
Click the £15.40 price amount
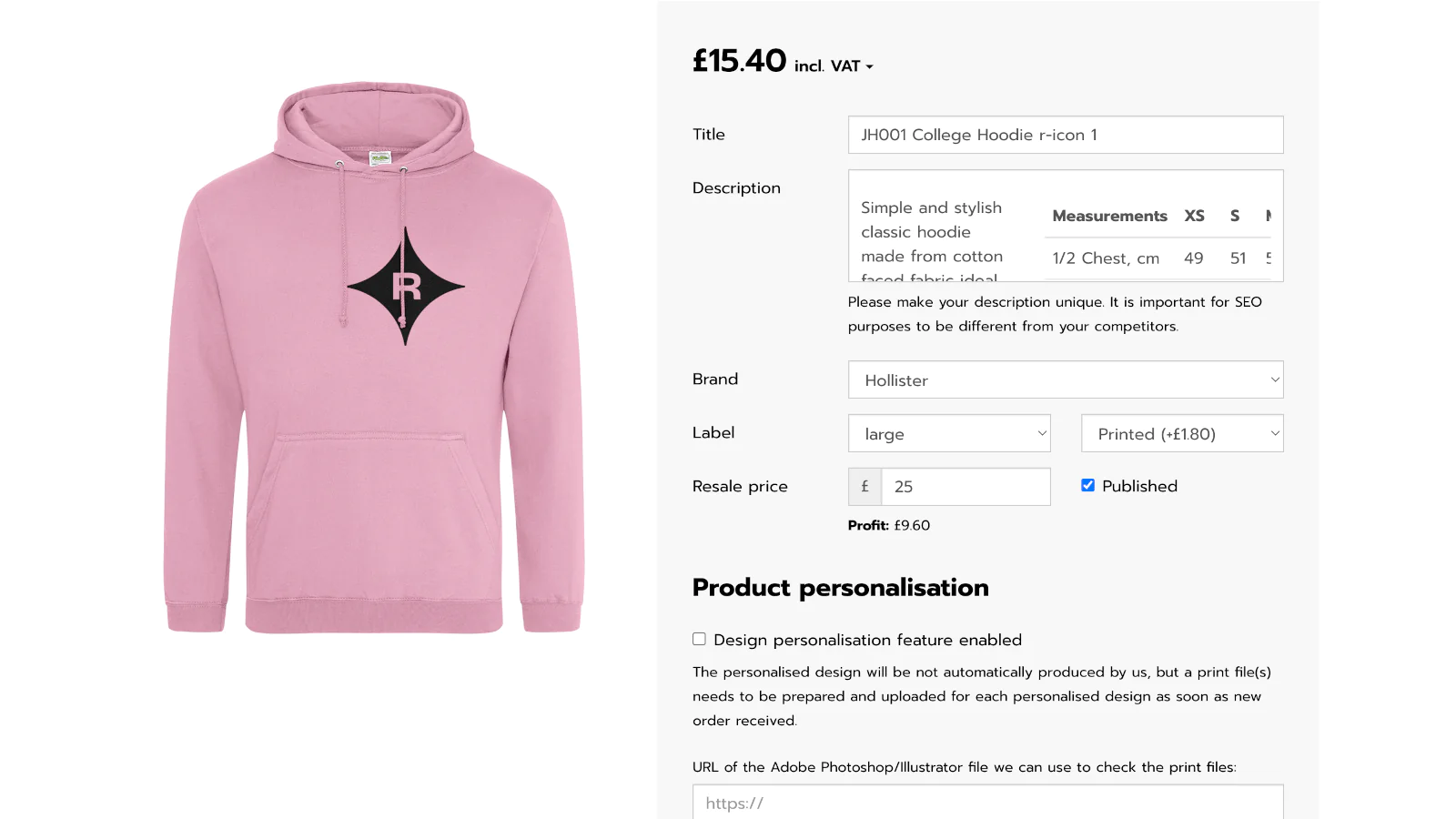pos(739,61)
